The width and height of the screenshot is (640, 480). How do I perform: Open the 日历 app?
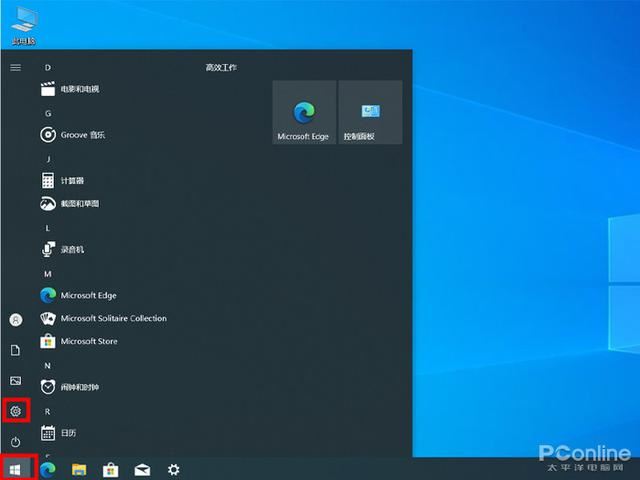click(68, 433)
